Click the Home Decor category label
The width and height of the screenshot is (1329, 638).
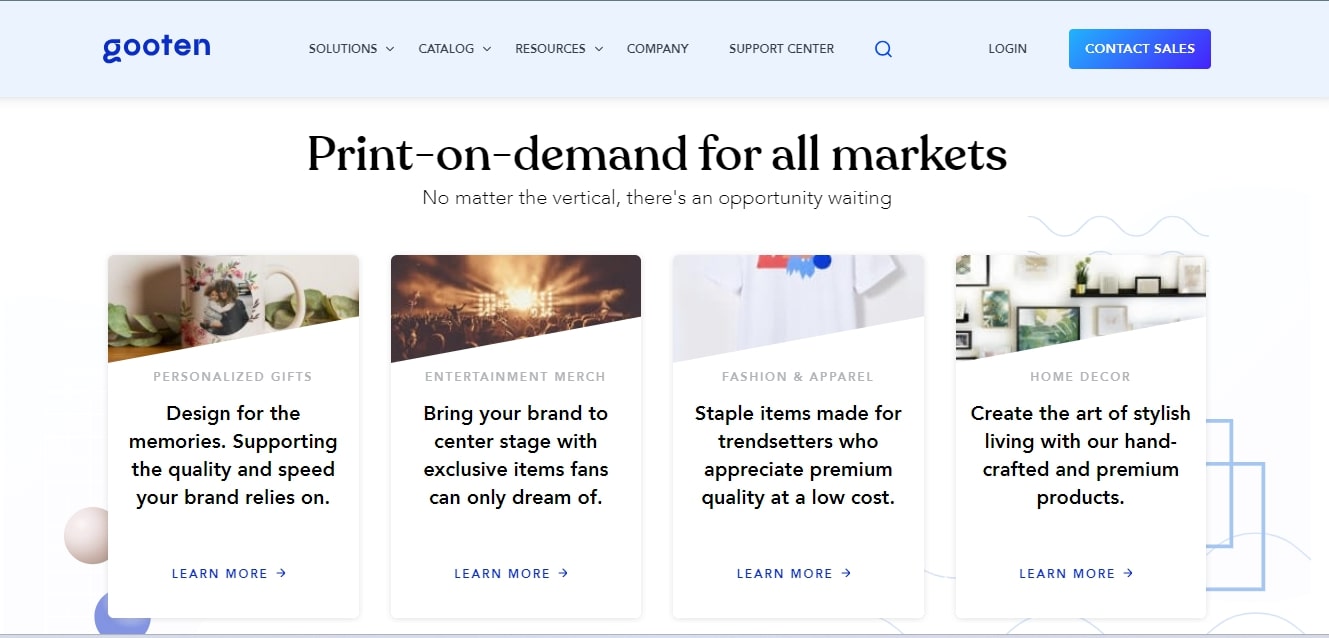click(x=1080, y=377)
